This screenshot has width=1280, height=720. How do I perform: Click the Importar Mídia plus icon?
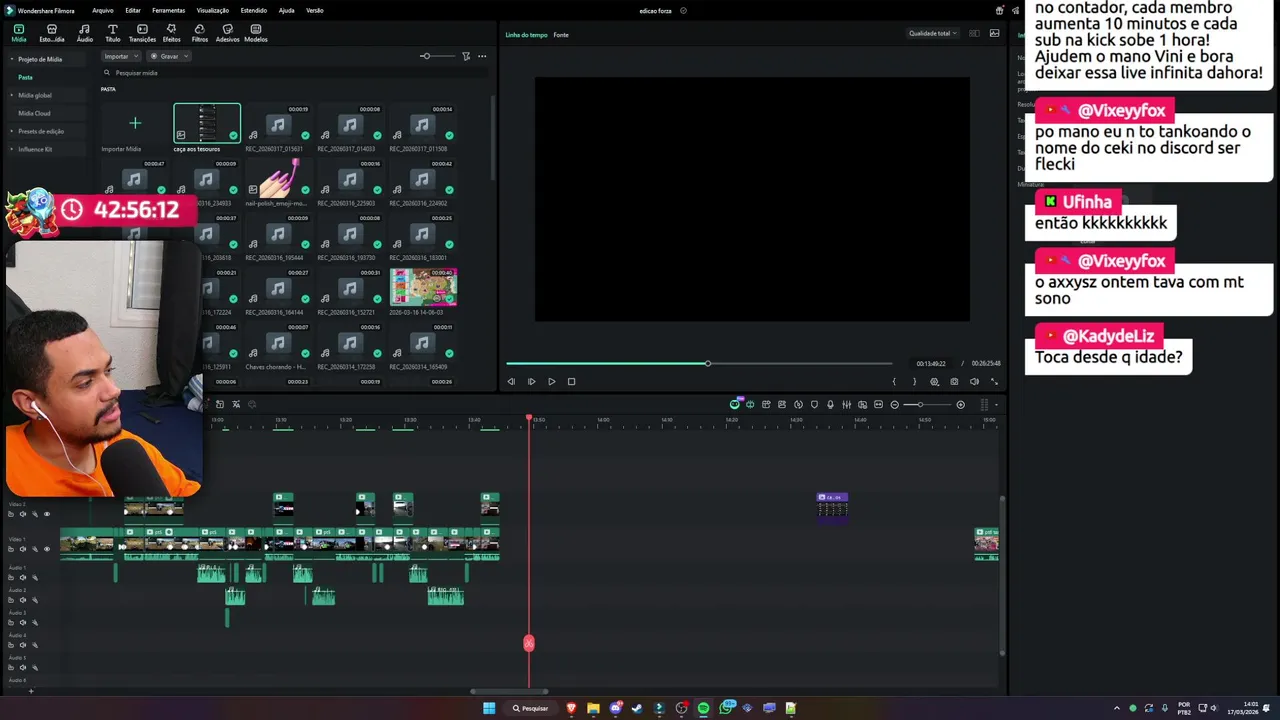click(135, 123)
